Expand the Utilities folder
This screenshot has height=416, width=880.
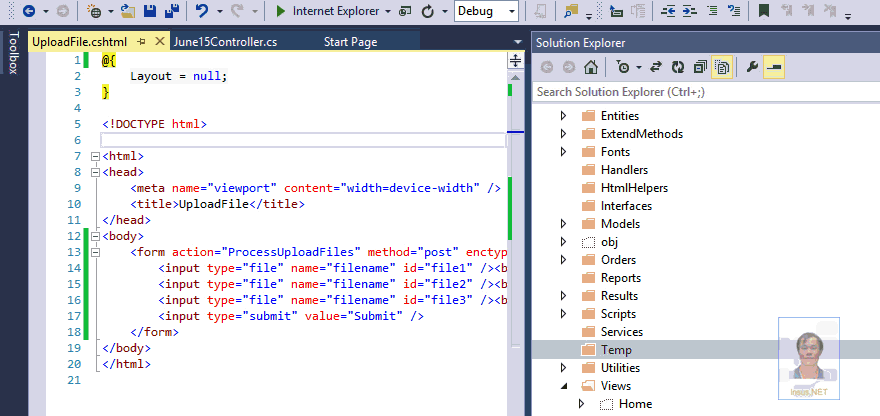563,368
